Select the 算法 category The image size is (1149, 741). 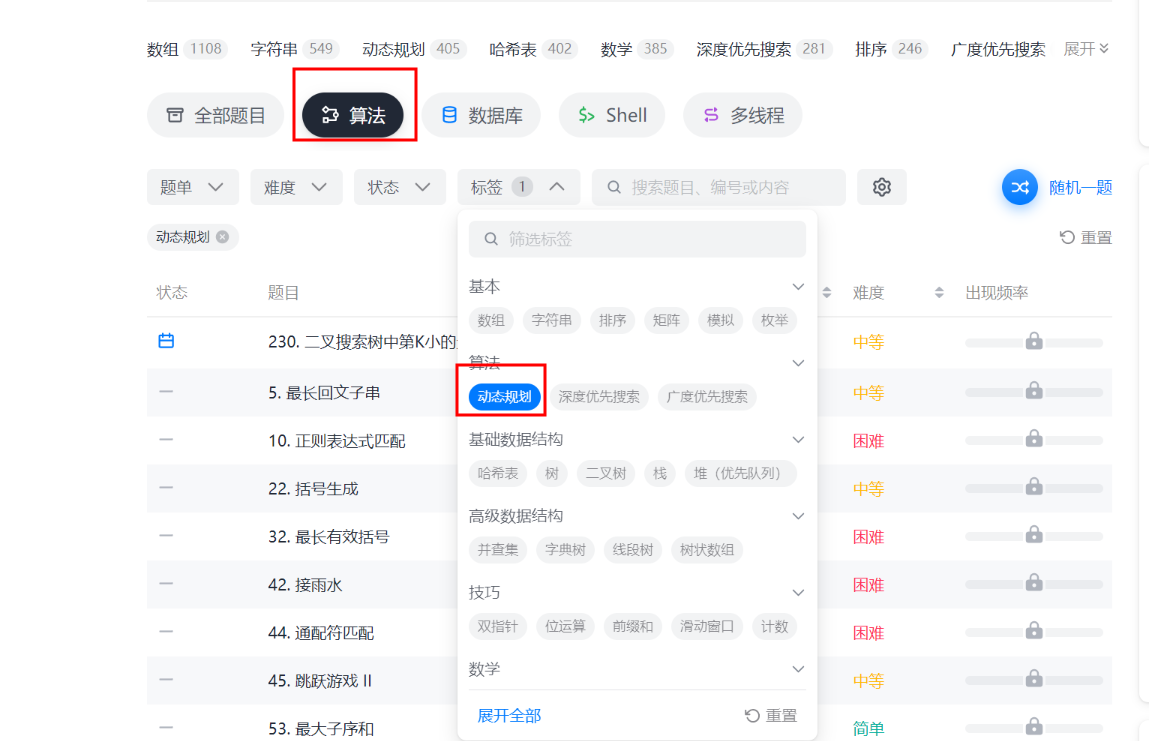coord(353,115)
